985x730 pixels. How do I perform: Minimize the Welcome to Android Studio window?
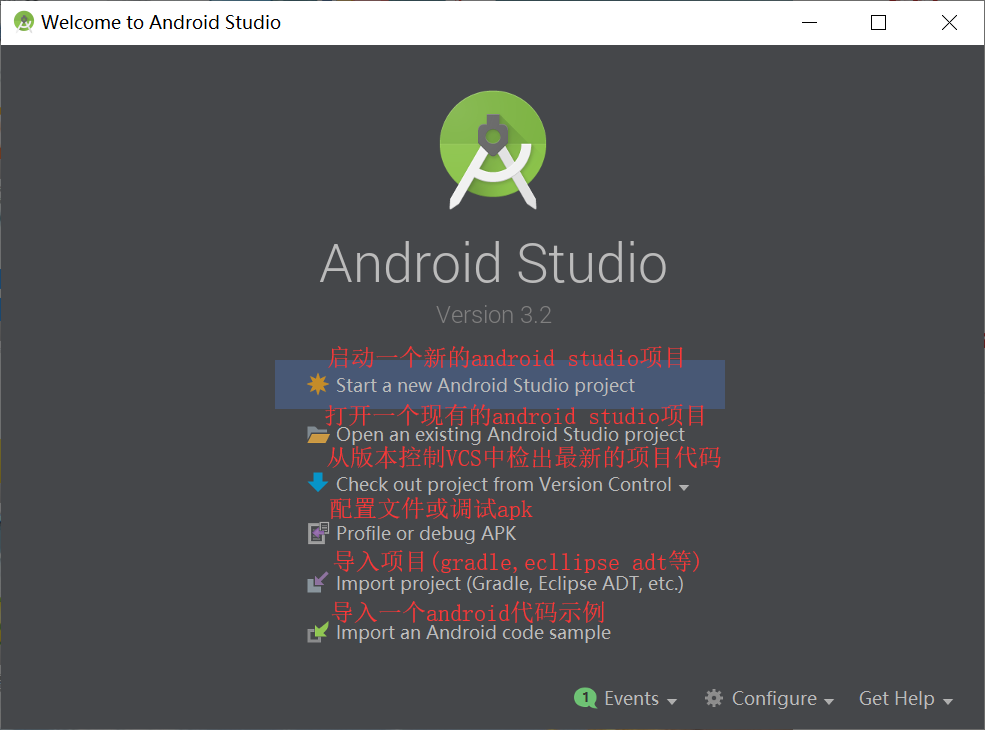click(x=809, y=22)
